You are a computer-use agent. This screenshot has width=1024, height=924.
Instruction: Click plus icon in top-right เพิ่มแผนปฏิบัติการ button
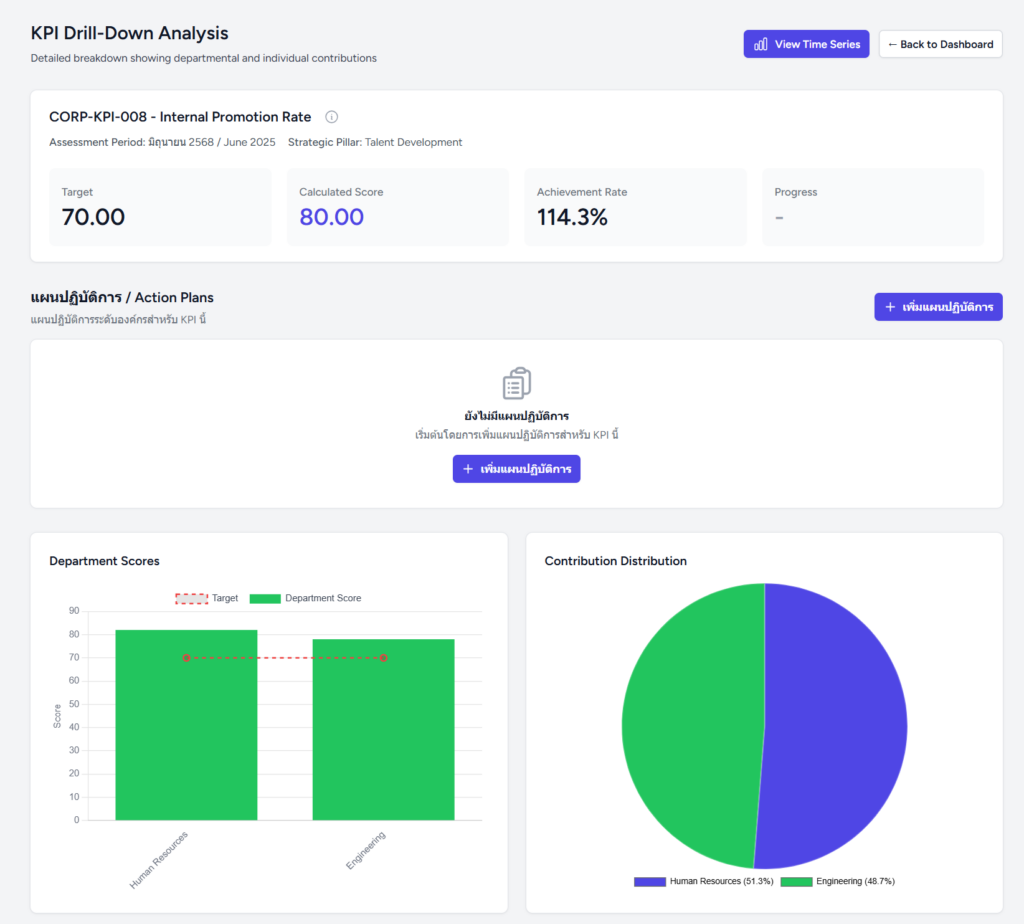(890, 307)
